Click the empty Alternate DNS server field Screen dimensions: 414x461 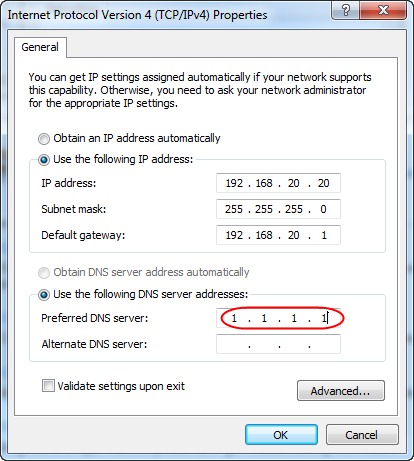[278, 344]
